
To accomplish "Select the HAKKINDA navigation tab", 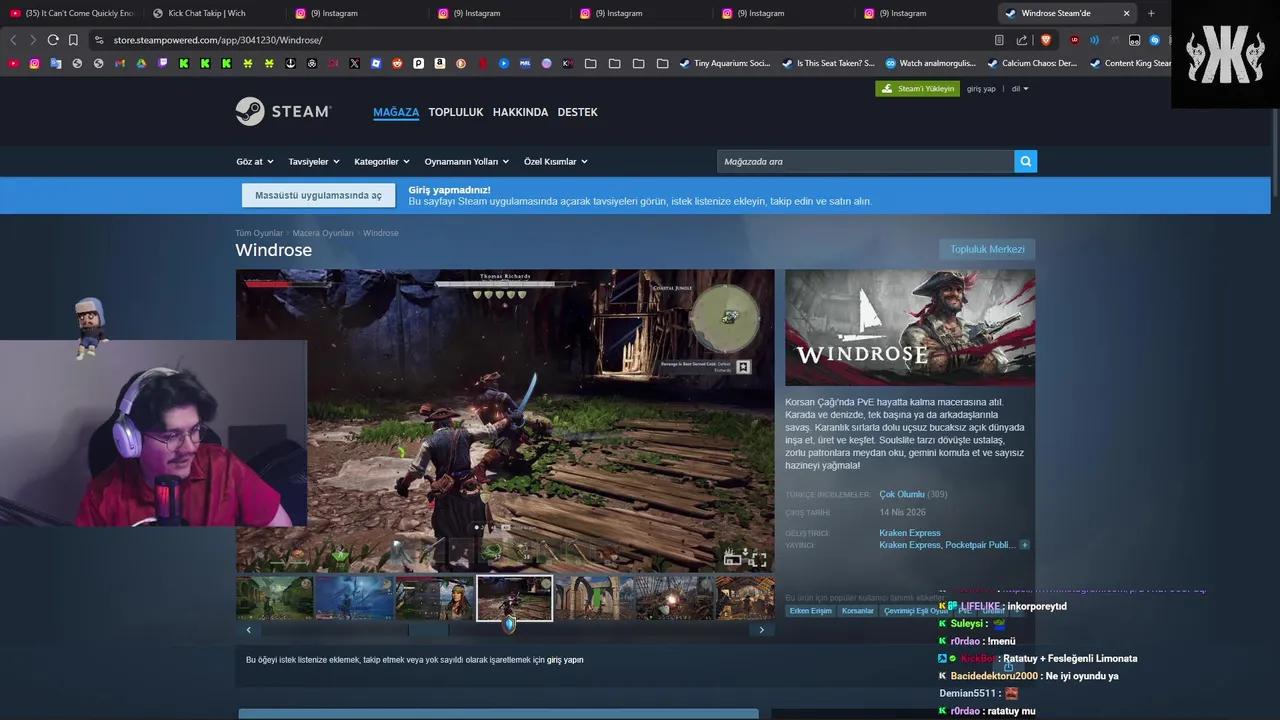I will coord(520,112).
